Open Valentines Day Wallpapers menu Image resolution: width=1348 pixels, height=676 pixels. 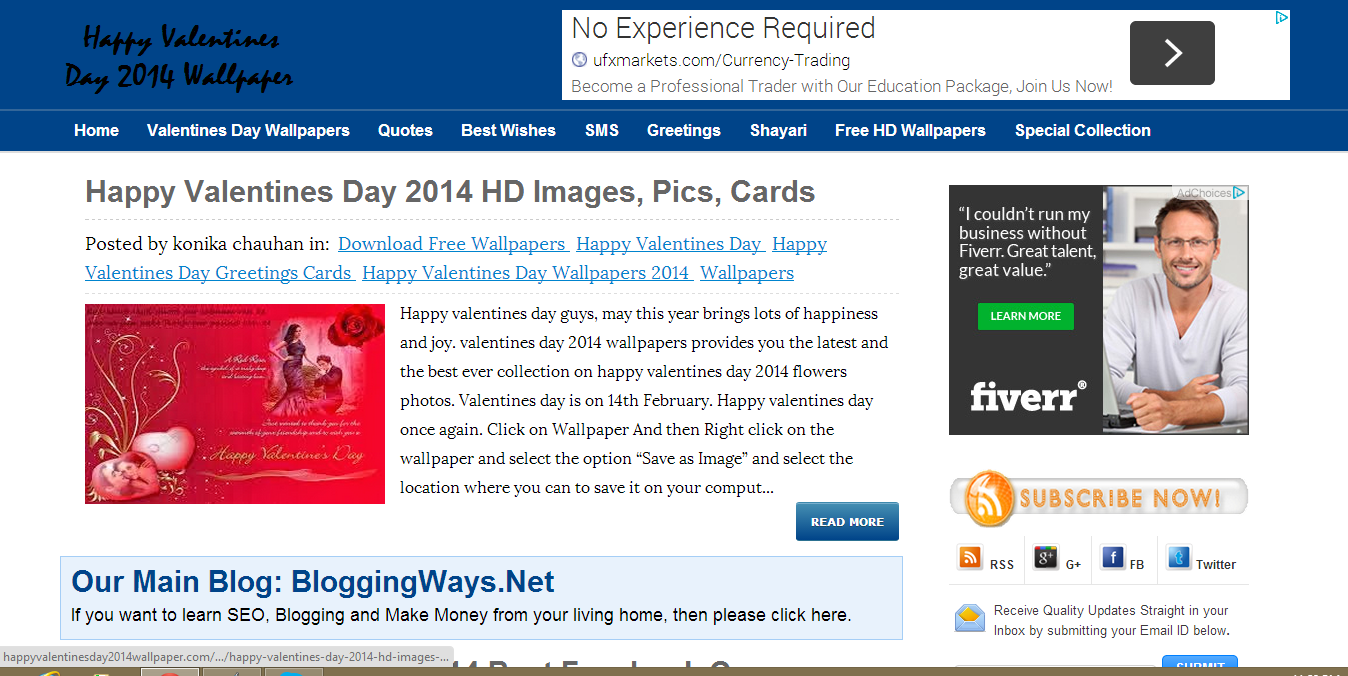pyautogui.click(x=248, y=130)
